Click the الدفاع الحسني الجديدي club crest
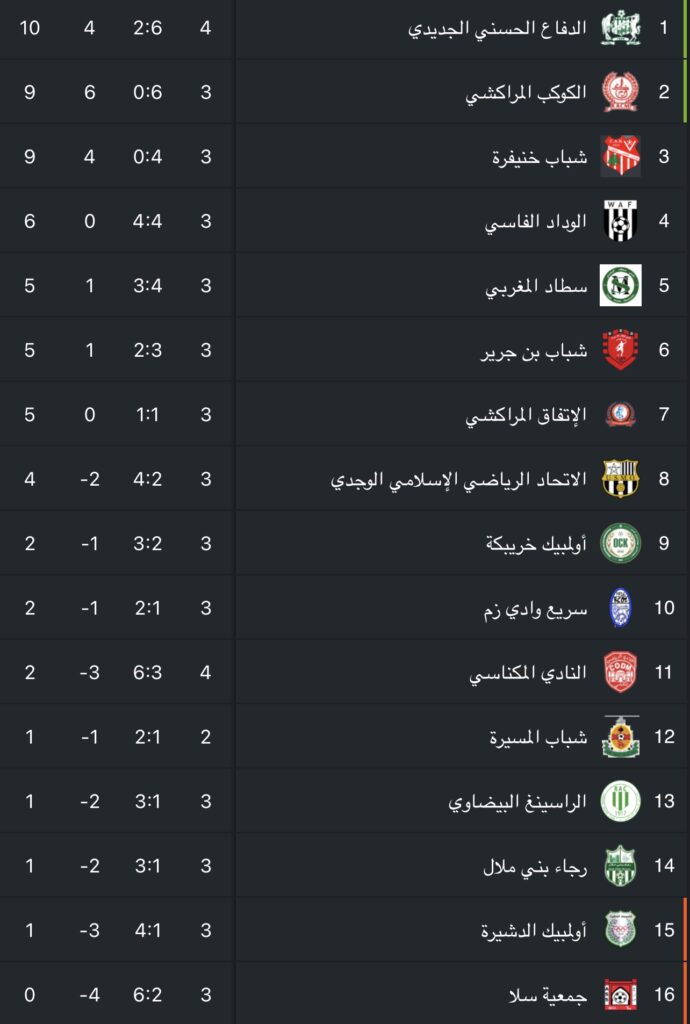The height and width of the screenshot is (1024, 690). 620,27
